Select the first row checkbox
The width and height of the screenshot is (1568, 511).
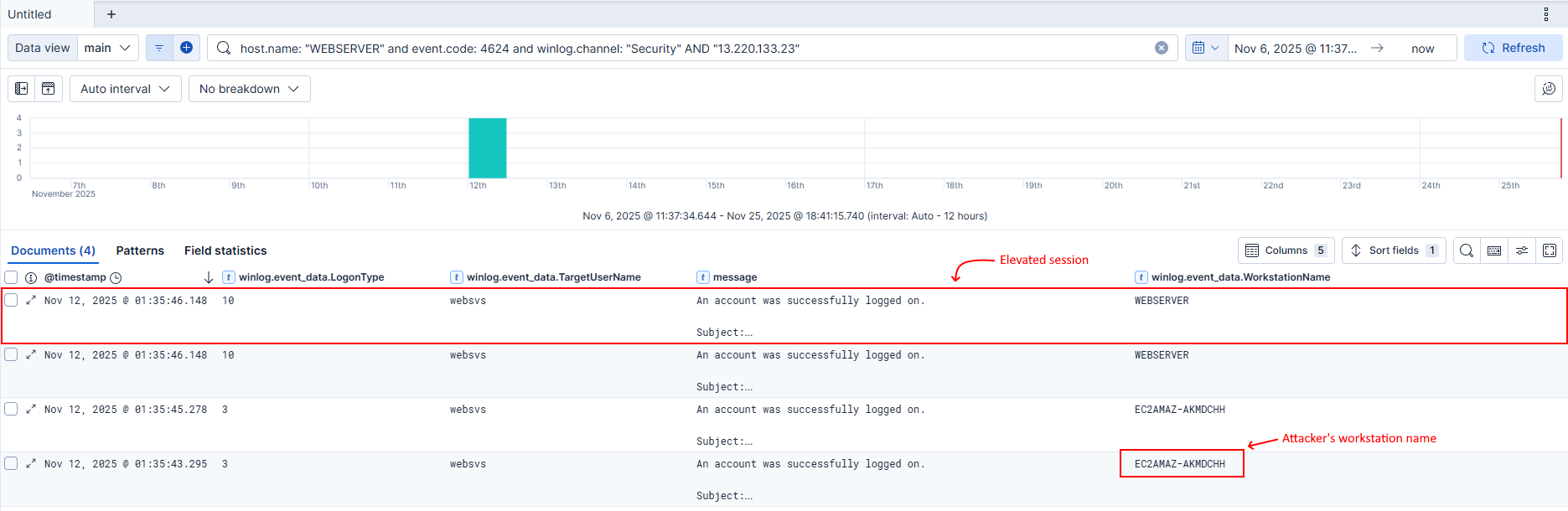(11, 300)
